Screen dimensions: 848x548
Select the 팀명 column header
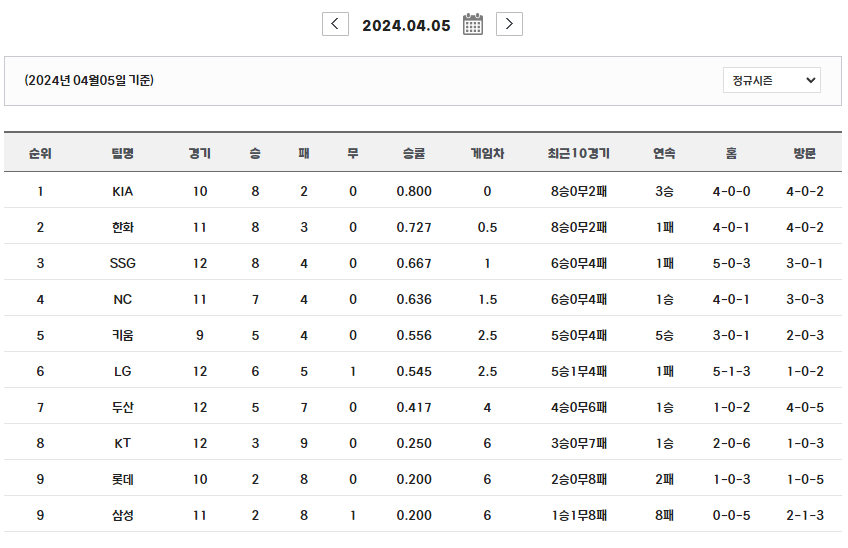[123, 154]
